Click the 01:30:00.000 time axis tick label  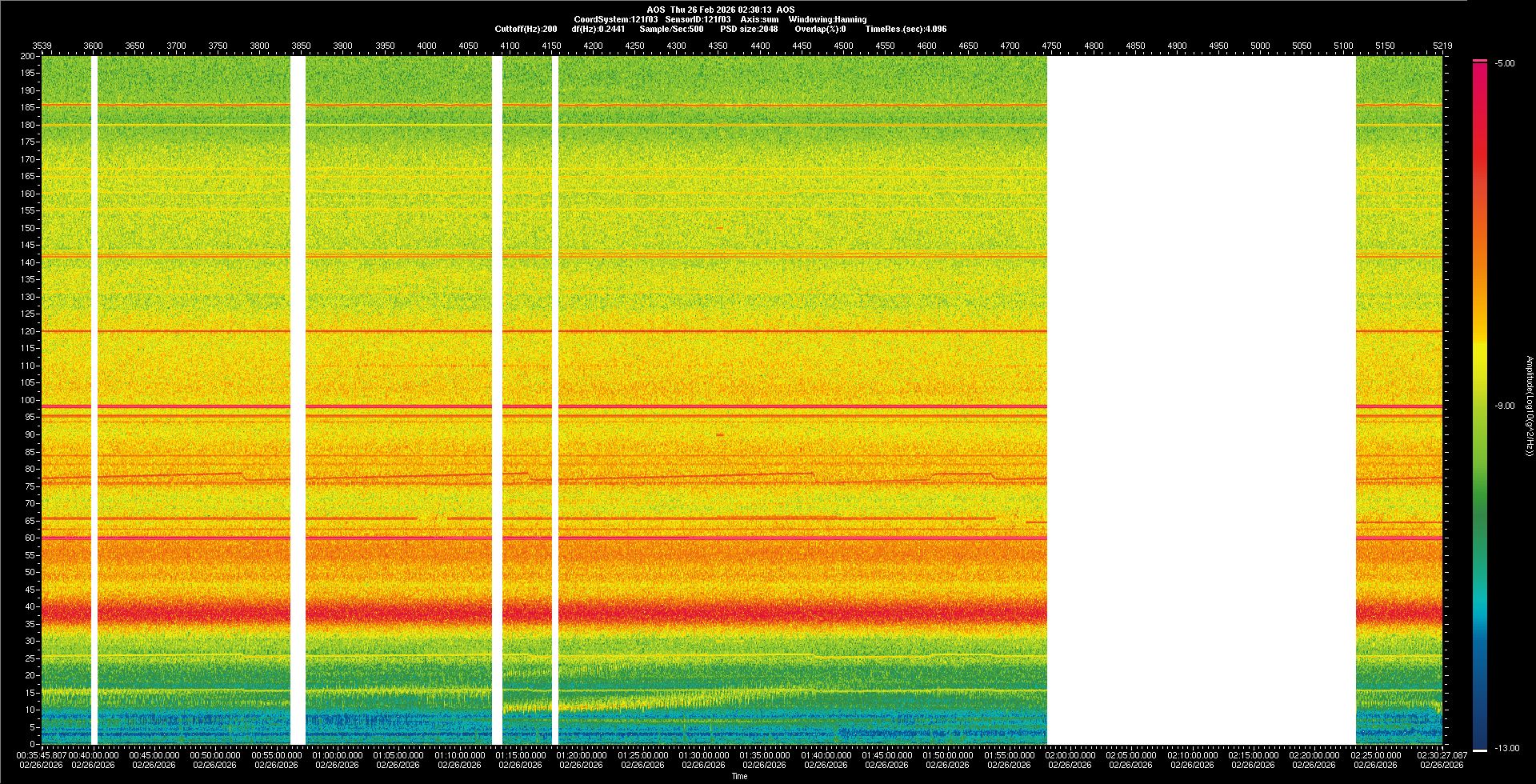pos(703,755)
